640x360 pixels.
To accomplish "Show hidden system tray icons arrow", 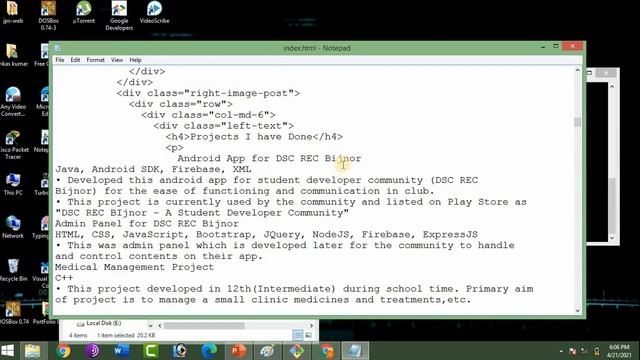I will click(x=561, y=351).
